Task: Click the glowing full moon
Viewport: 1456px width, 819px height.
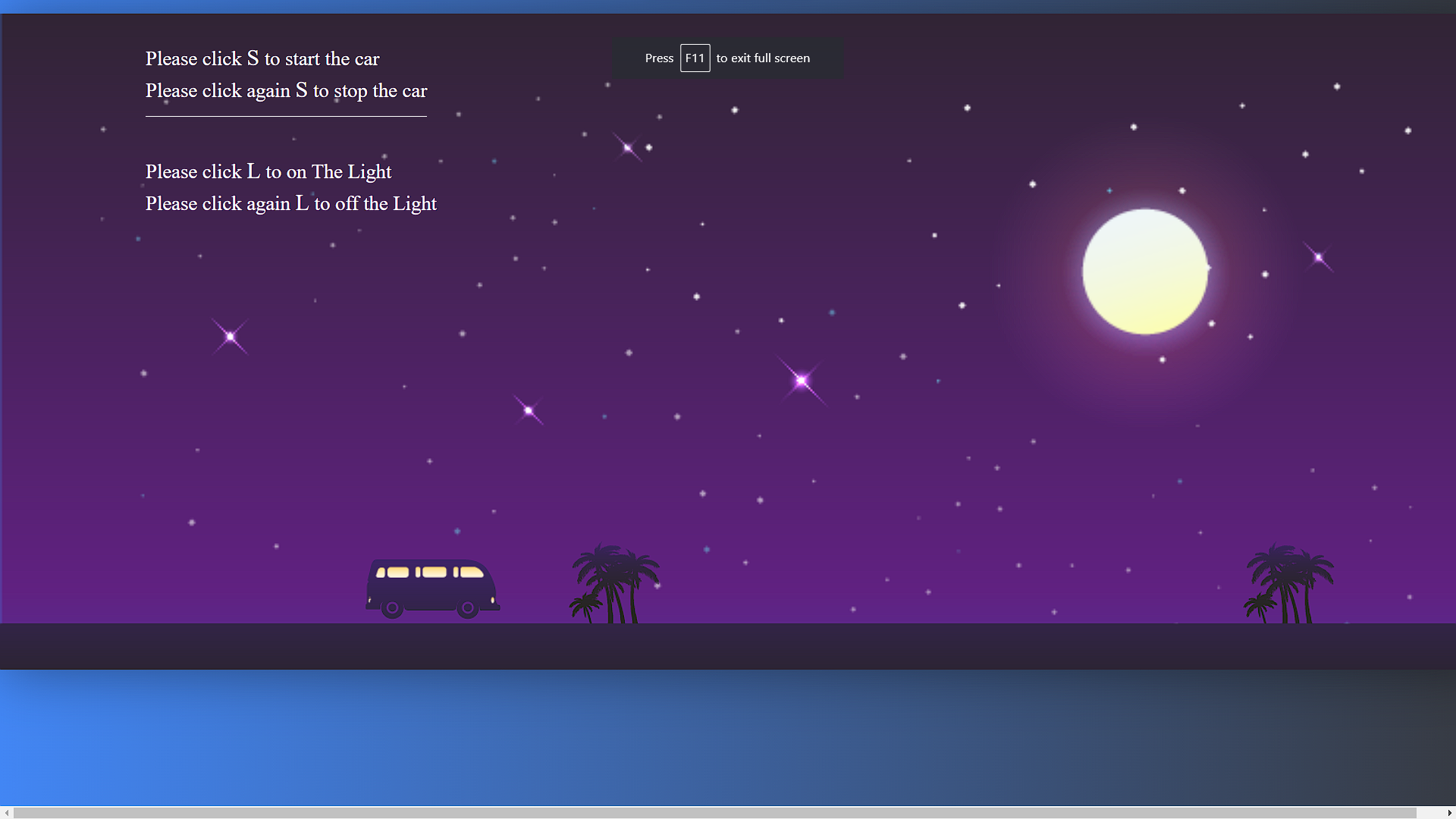Action: [x=1145, y=271]
